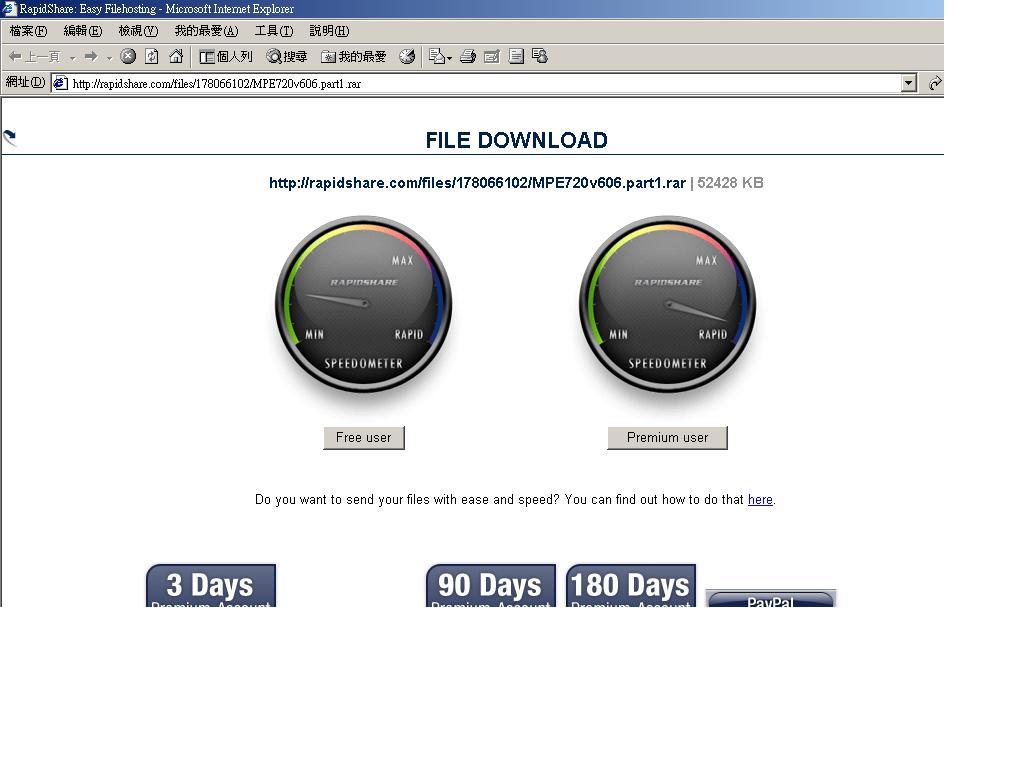The image size is (1024, 768).
Task: Expand the Forward button history dropdown
Action: (109, 58)
